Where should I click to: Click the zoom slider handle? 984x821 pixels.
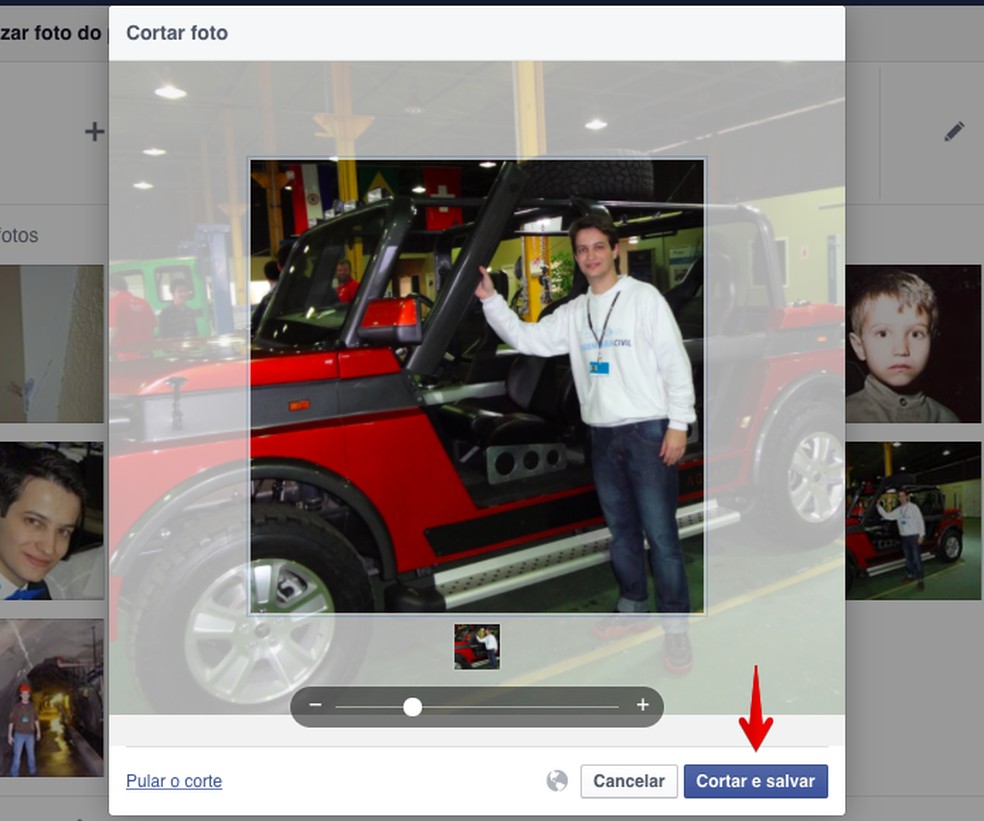pyautogui.click(x=412, y=707)
